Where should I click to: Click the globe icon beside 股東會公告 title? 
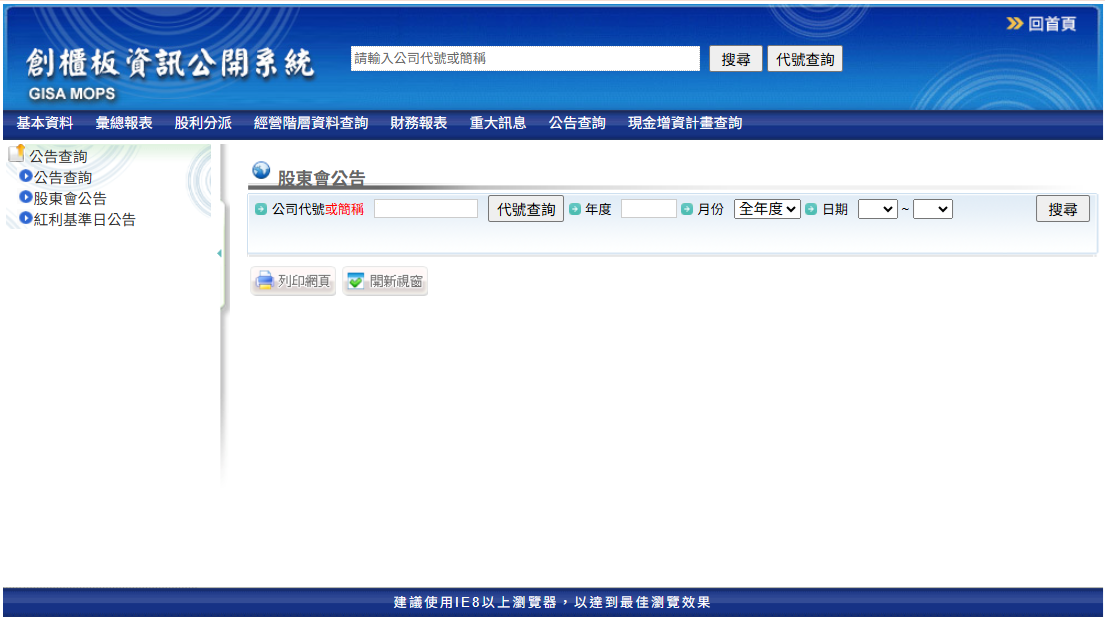(x=261, y=170)
